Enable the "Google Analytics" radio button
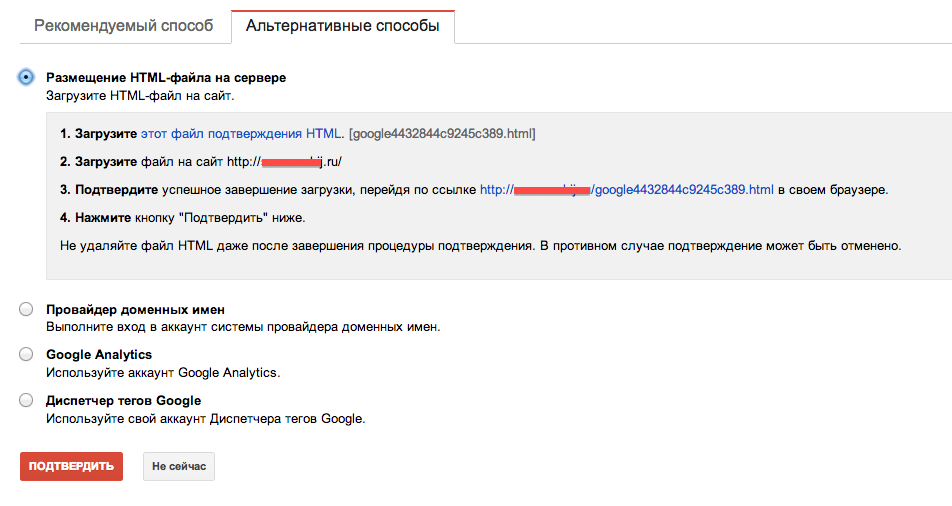The image size is (952, 506). (26, 355)
